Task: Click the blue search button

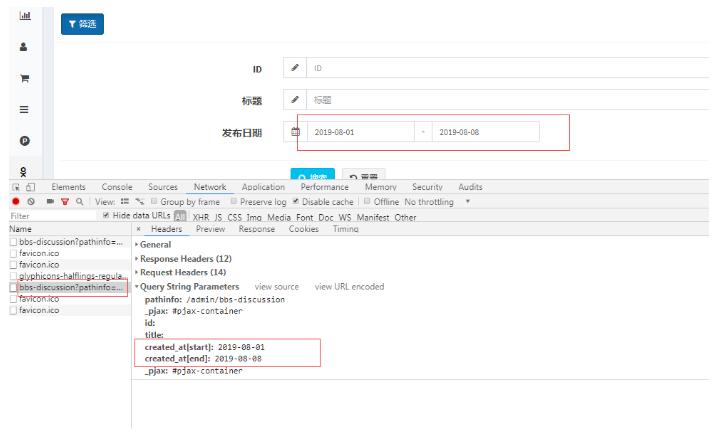Action: [x=313, y=175]
